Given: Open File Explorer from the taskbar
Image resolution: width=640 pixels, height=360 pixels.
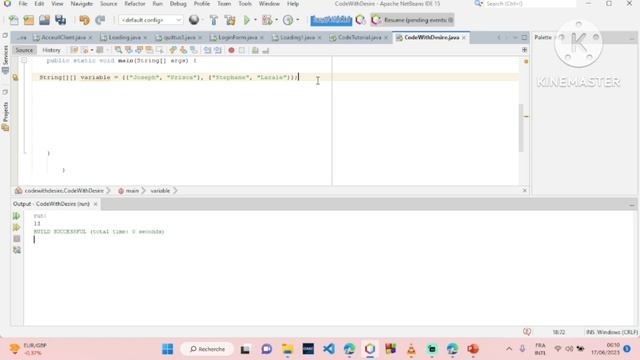Looking at the screenshot, I should coord(287,349).
